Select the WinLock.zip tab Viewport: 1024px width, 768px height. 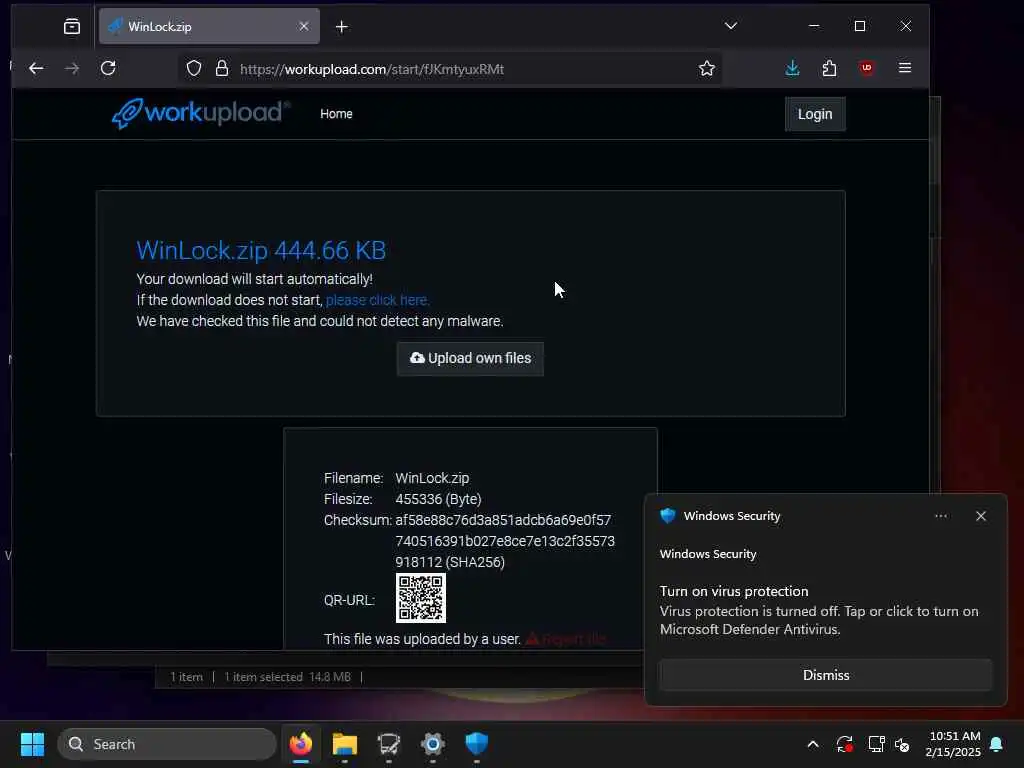coord(209,26)
